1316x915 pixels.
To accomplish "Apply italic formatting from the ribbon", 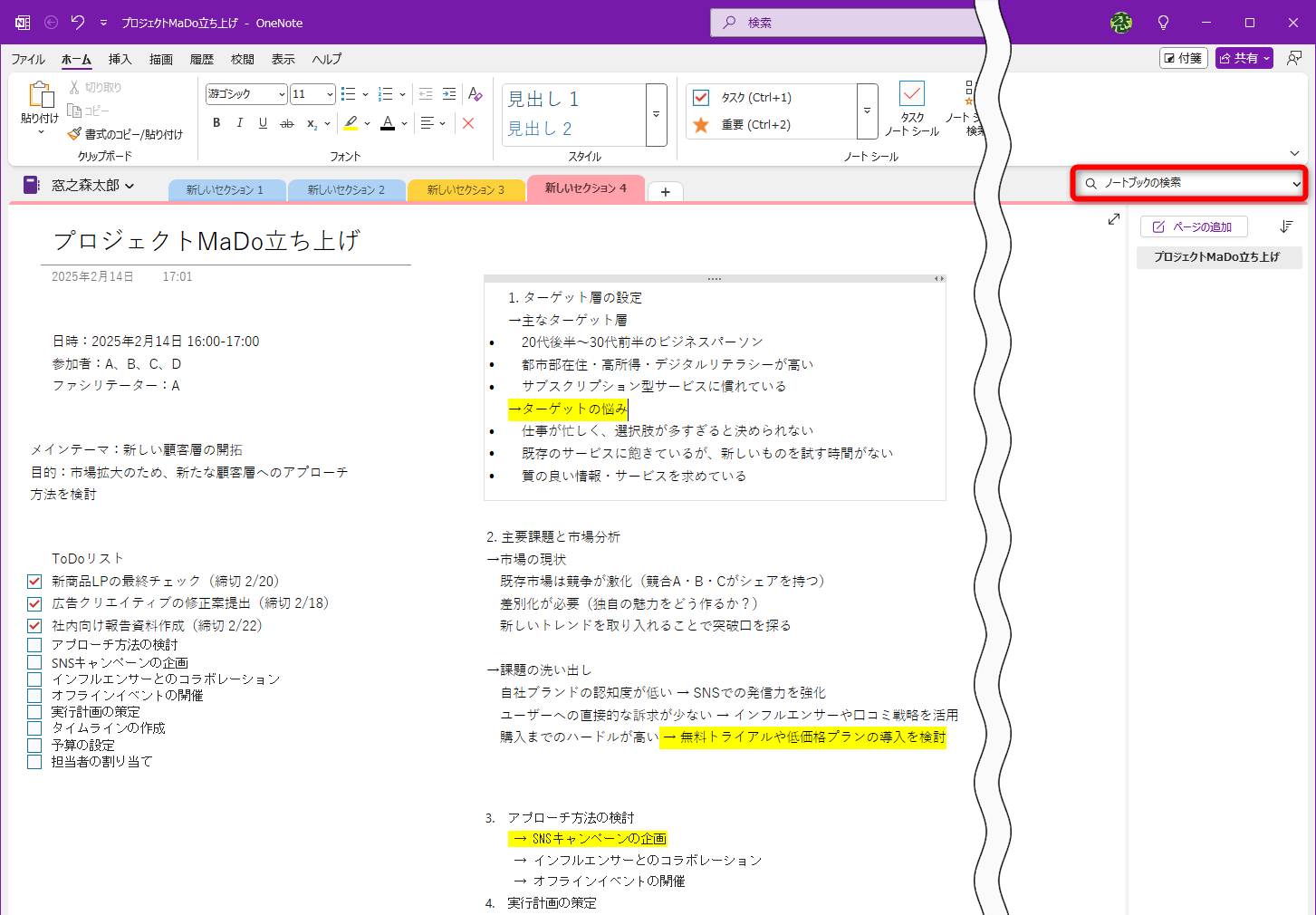I will [238, 122].
